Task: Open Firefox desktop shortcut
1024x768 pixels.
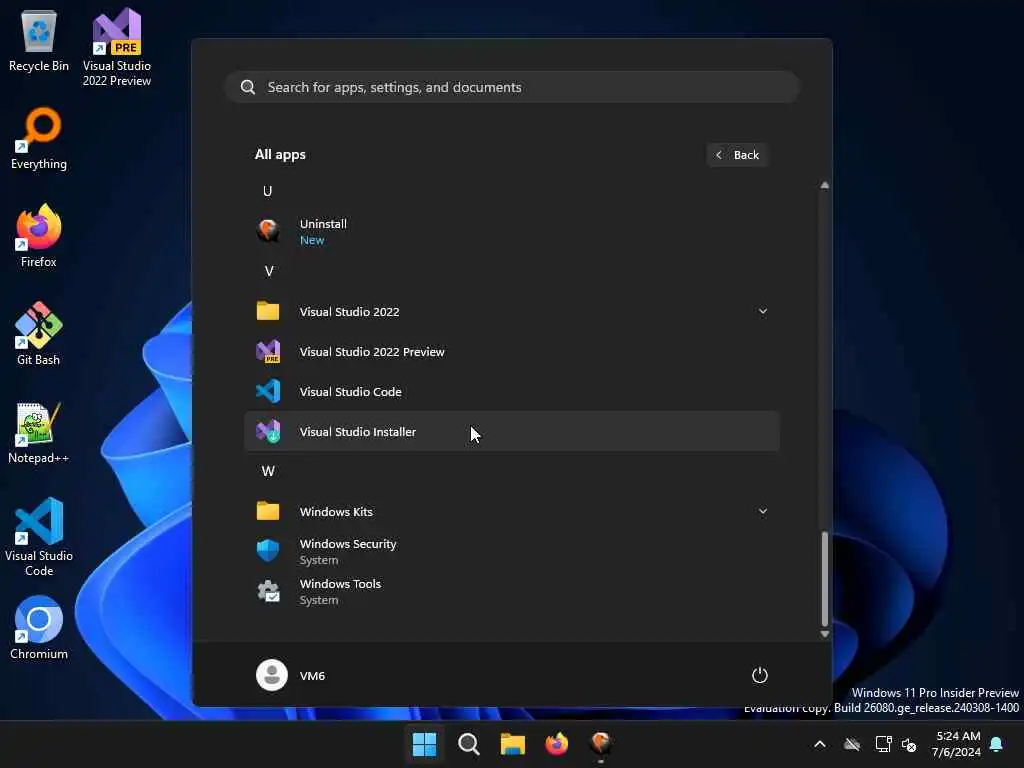Action: tap(39, 236)
